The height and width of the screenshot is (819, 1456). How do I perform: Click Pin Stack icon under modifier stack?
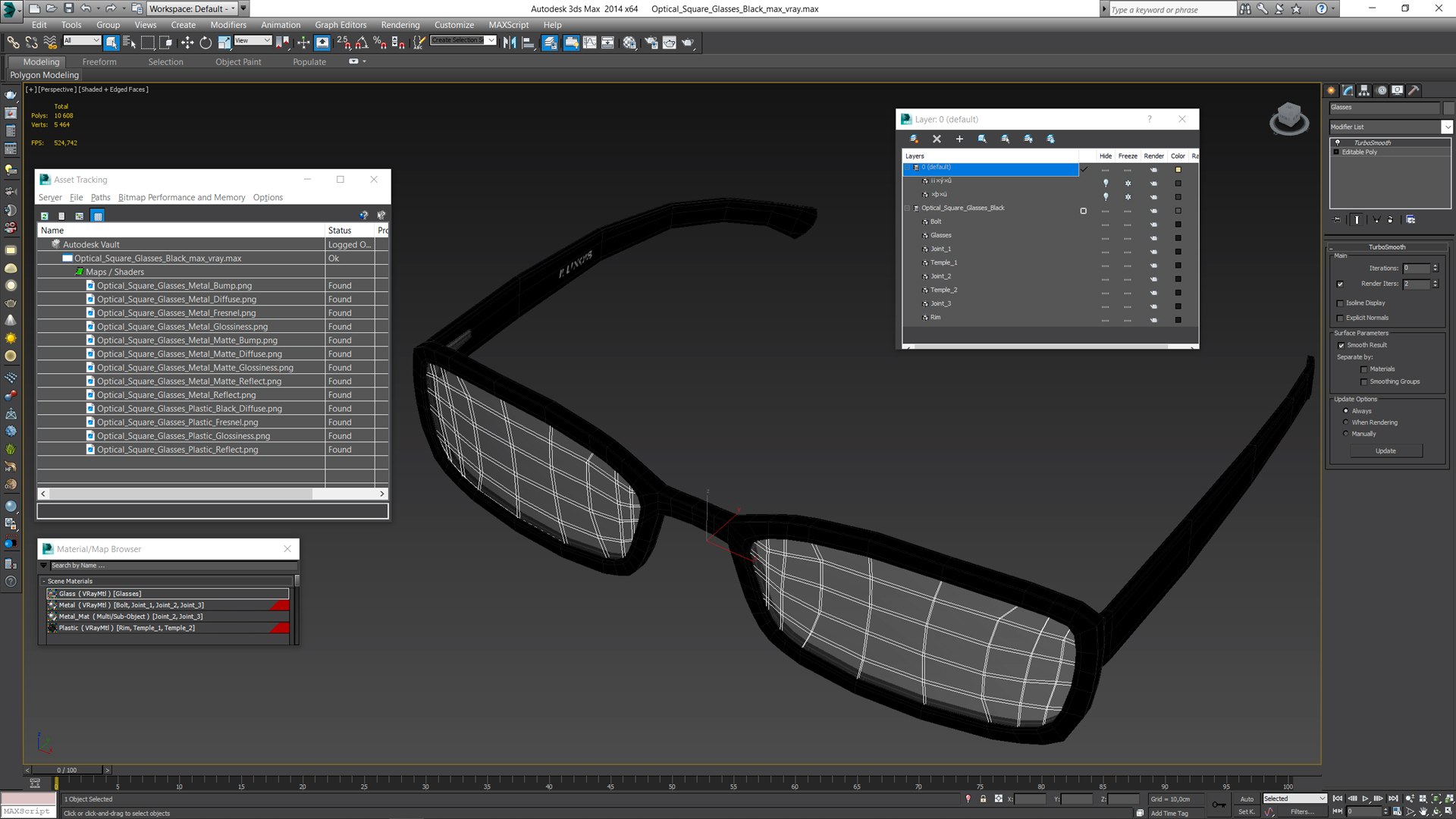(1337, 220)
